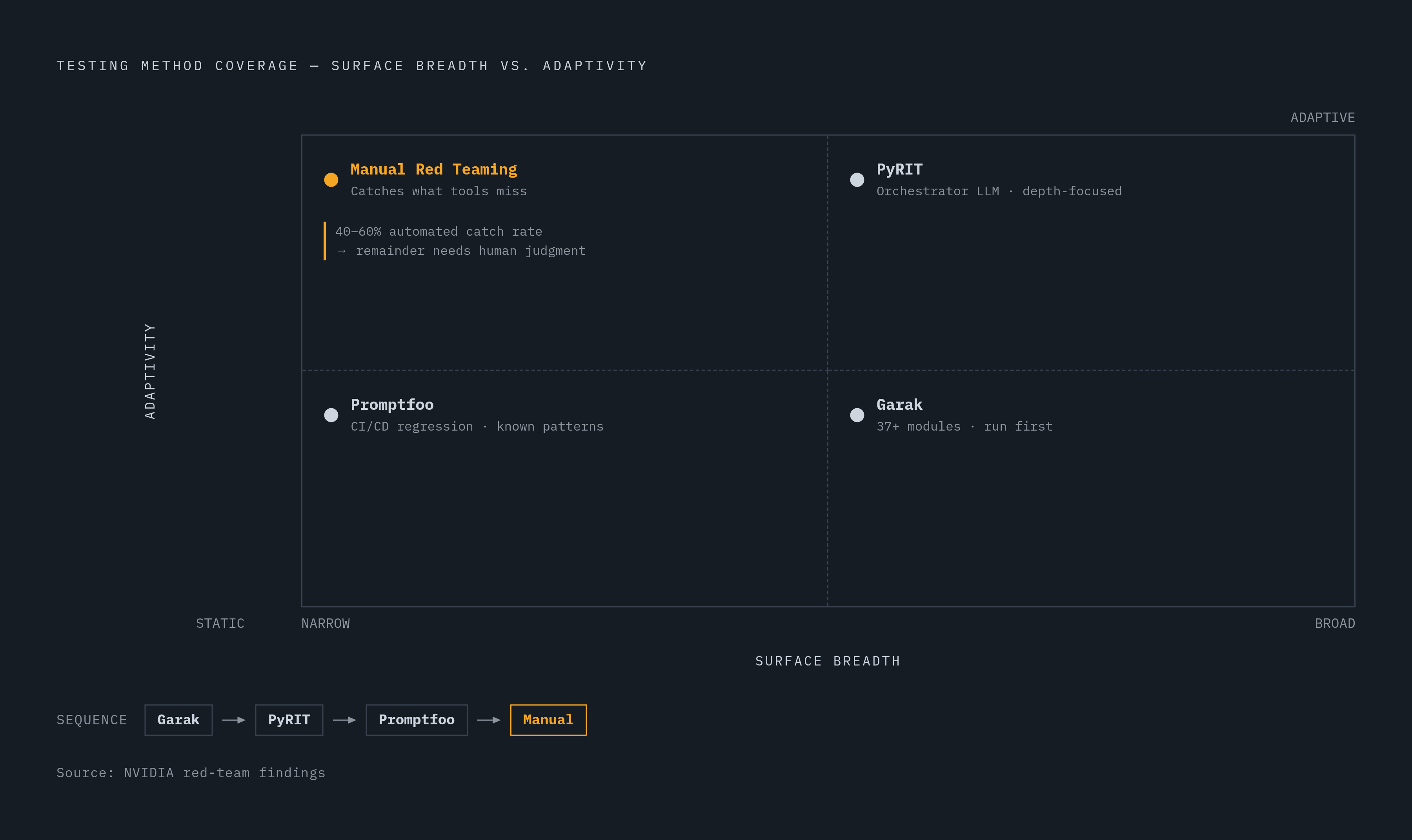1412x840 pixels.
Task: Select the highlighted Manual sequence box
Action: pos(548,720)
